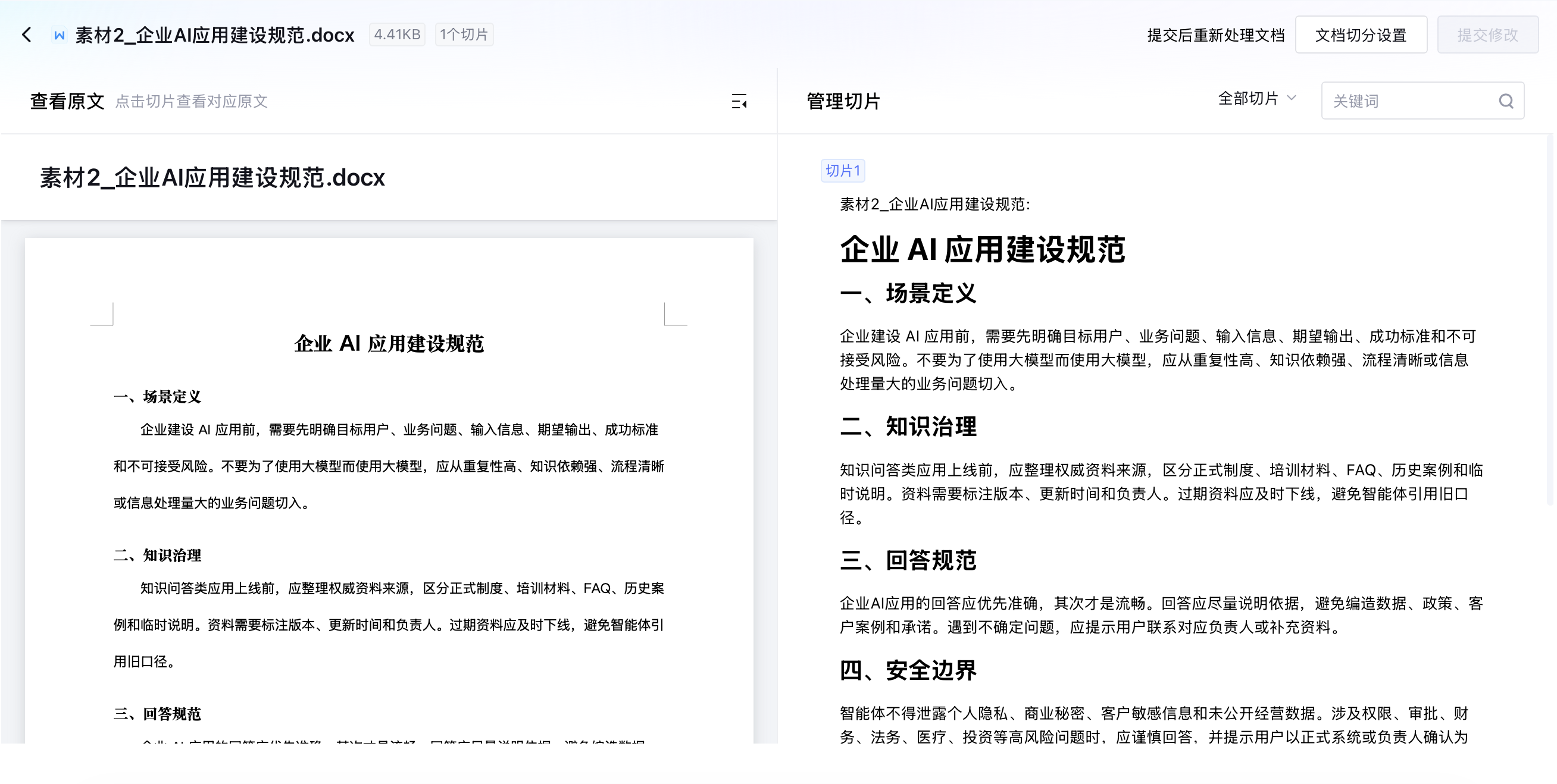Click the 提交后重新处理文档 label
This screenshot has width=1557, height=784.
(1215, 35)
